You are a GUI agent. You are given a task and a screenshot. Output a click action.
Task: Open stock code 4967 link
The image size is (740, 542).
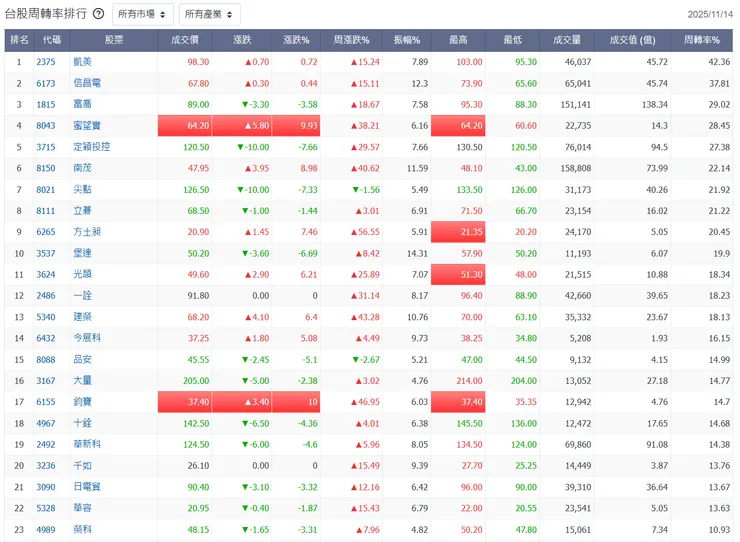[46, 423]
